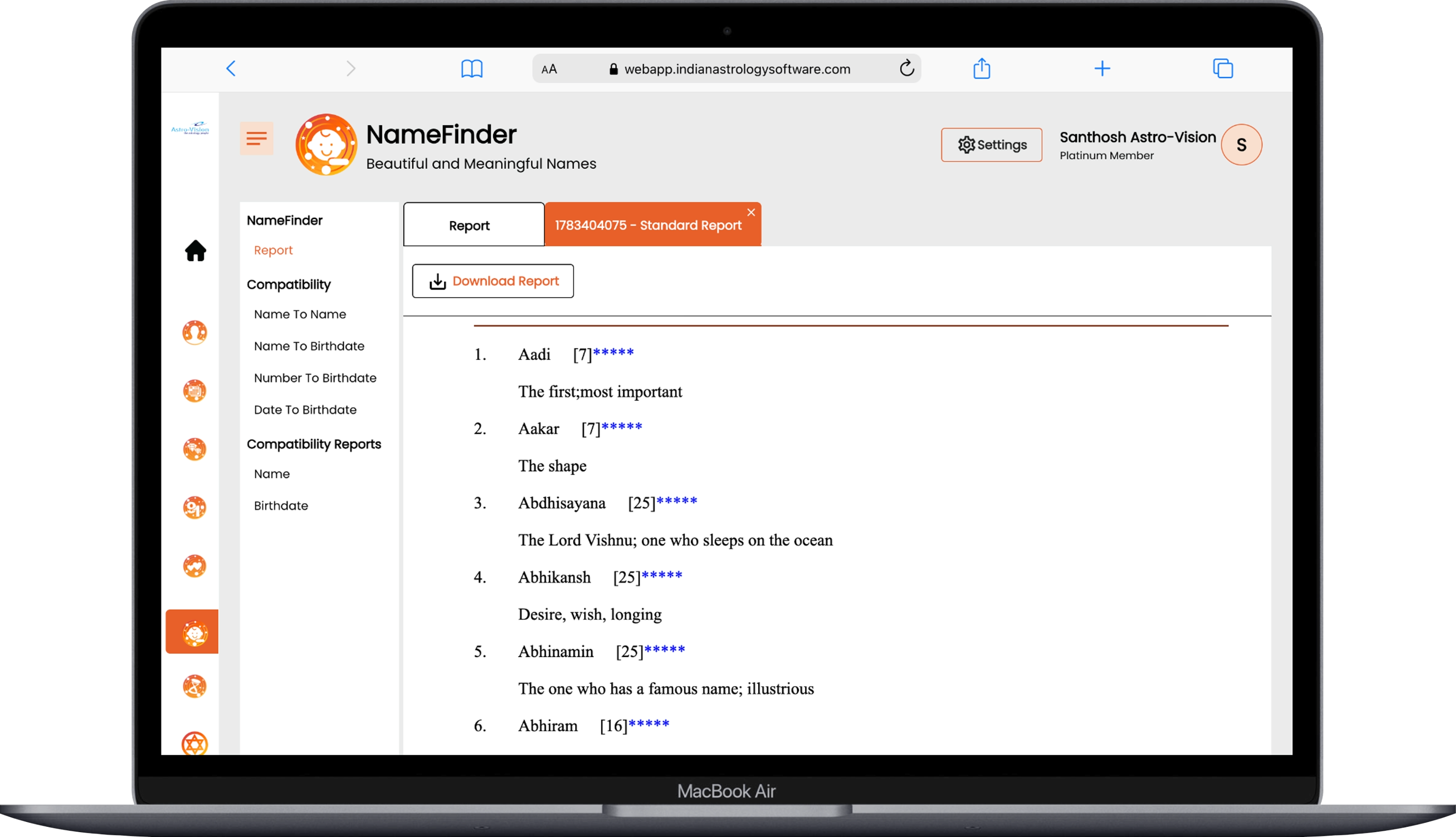
Task: Open the AA reader text-size menu
Action: pyautogui.click(x=549, y=69)
